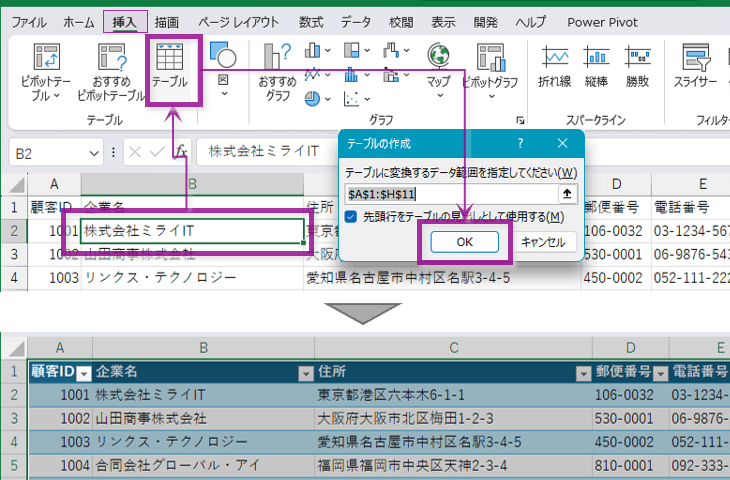
Task: Select 810-0001 postal code cell
Action: (x=630, y=465)
